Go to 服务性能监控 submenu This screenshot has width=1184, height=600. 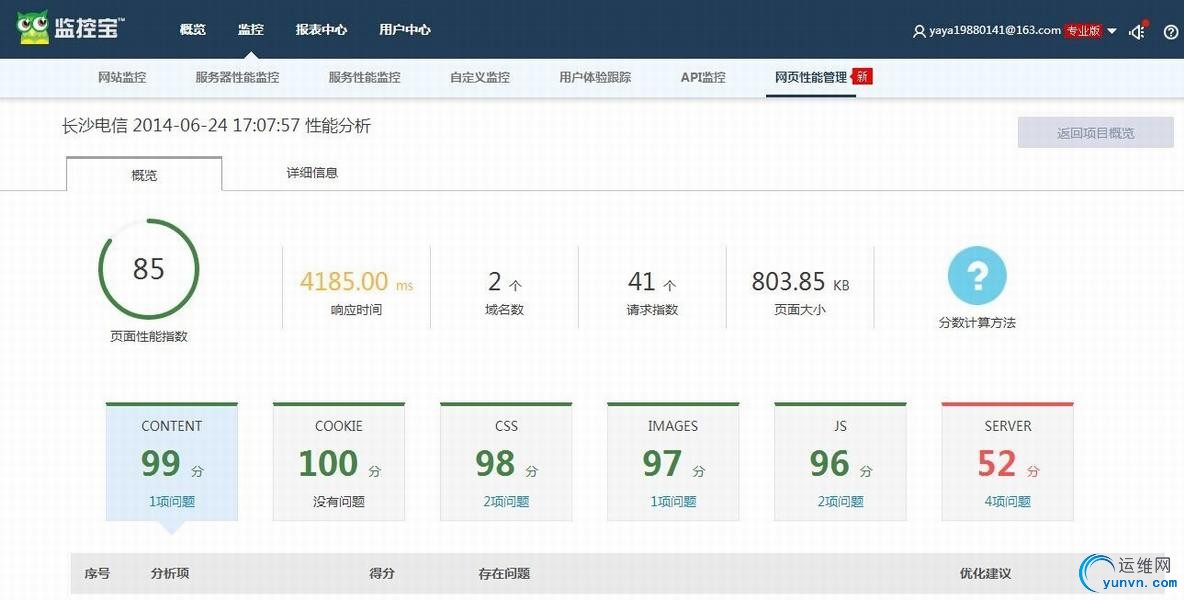[365, 77]
